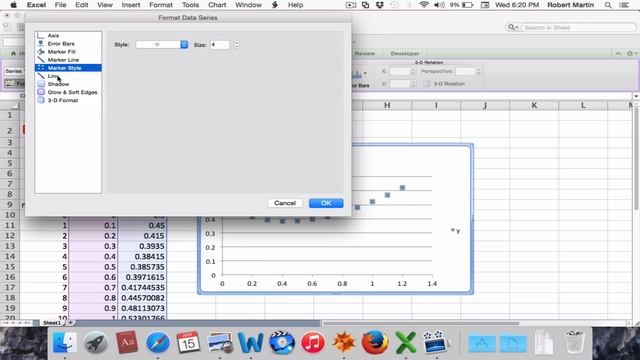640x360 pixels.
Task: Switch to the Developer ribbon tab
Action: tap(404, 53)
